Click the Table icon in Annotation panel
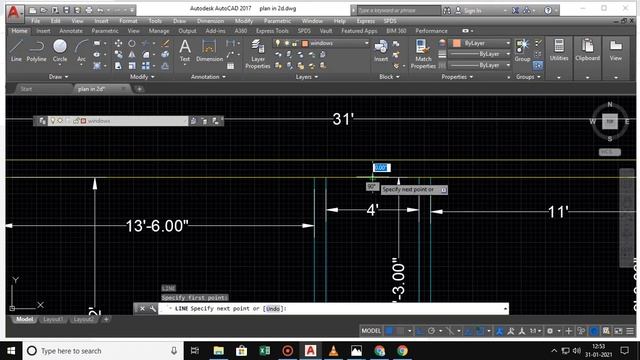Viewport: 640px width, 360px height. [x=231, y=66]
